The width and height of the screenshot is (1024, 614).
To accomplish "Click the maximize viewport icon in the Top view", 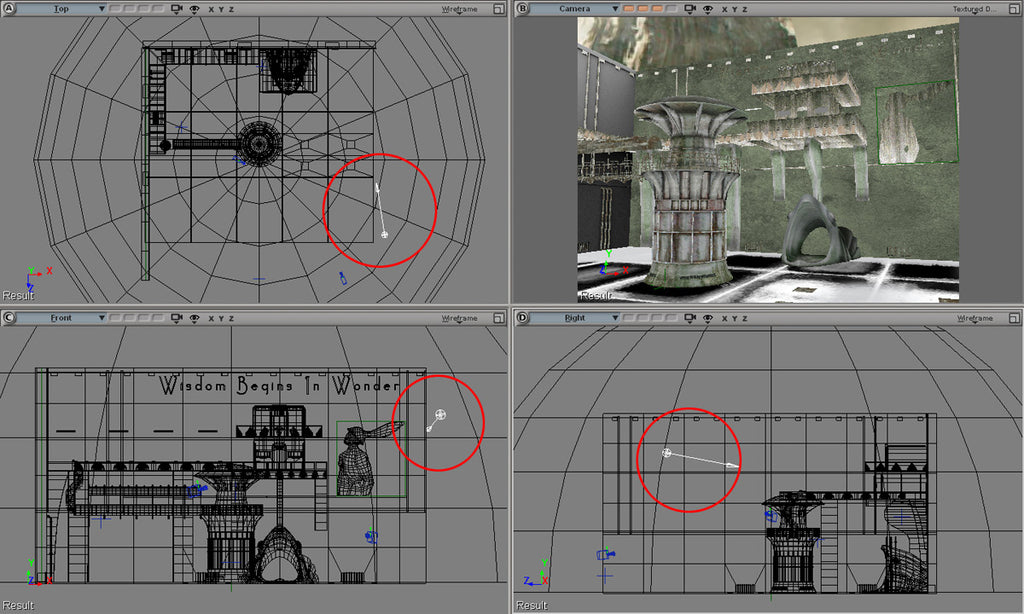I will point(499,8).
